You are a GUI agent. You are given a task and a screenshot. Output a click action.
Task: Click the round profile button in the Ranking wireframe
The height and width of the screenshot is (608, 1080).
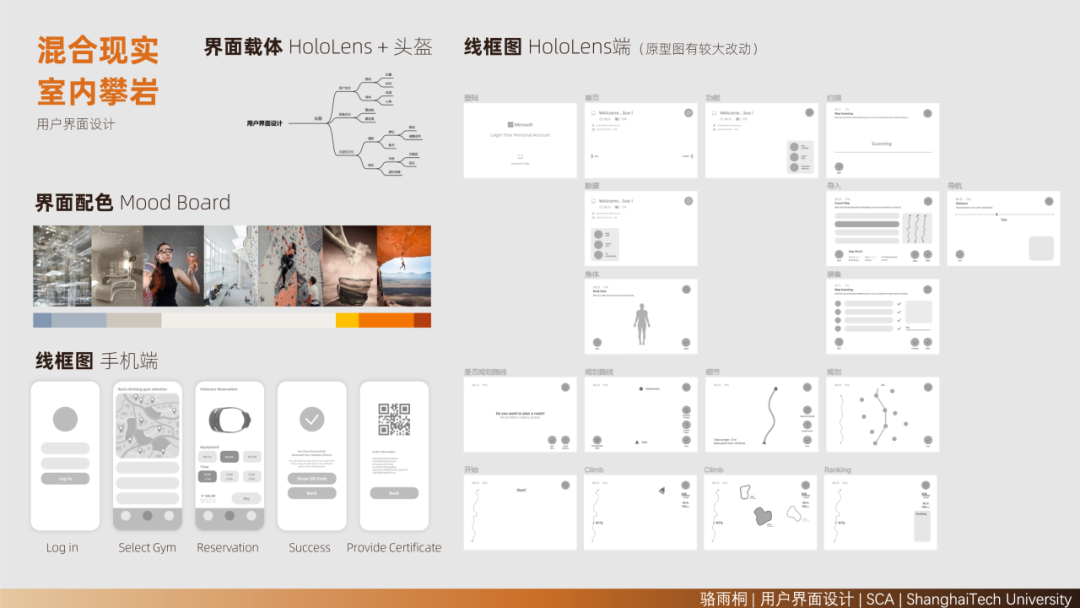pos(926,485)
